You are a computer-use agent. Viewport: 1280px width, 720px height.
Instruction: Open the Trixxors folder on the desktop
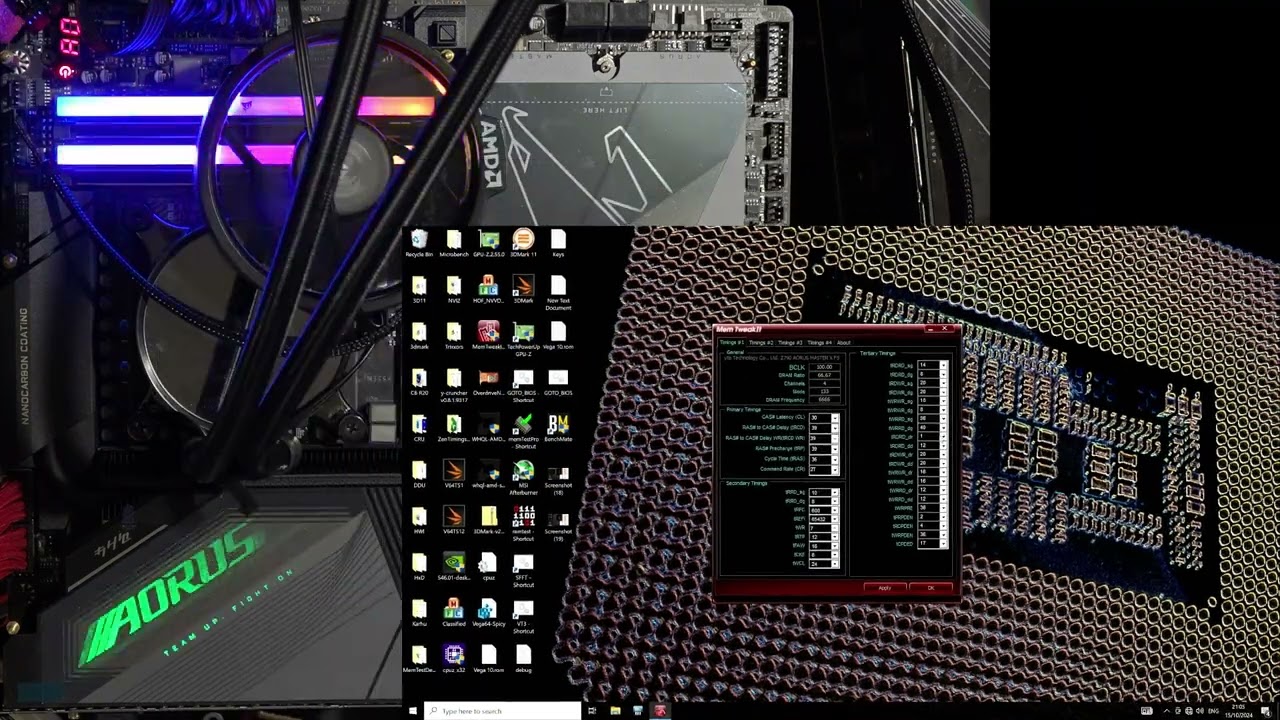pos(454,335)
